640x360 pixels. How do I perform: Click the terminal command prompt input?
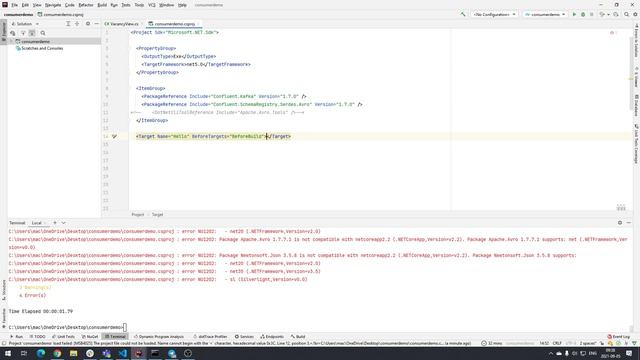124,327
